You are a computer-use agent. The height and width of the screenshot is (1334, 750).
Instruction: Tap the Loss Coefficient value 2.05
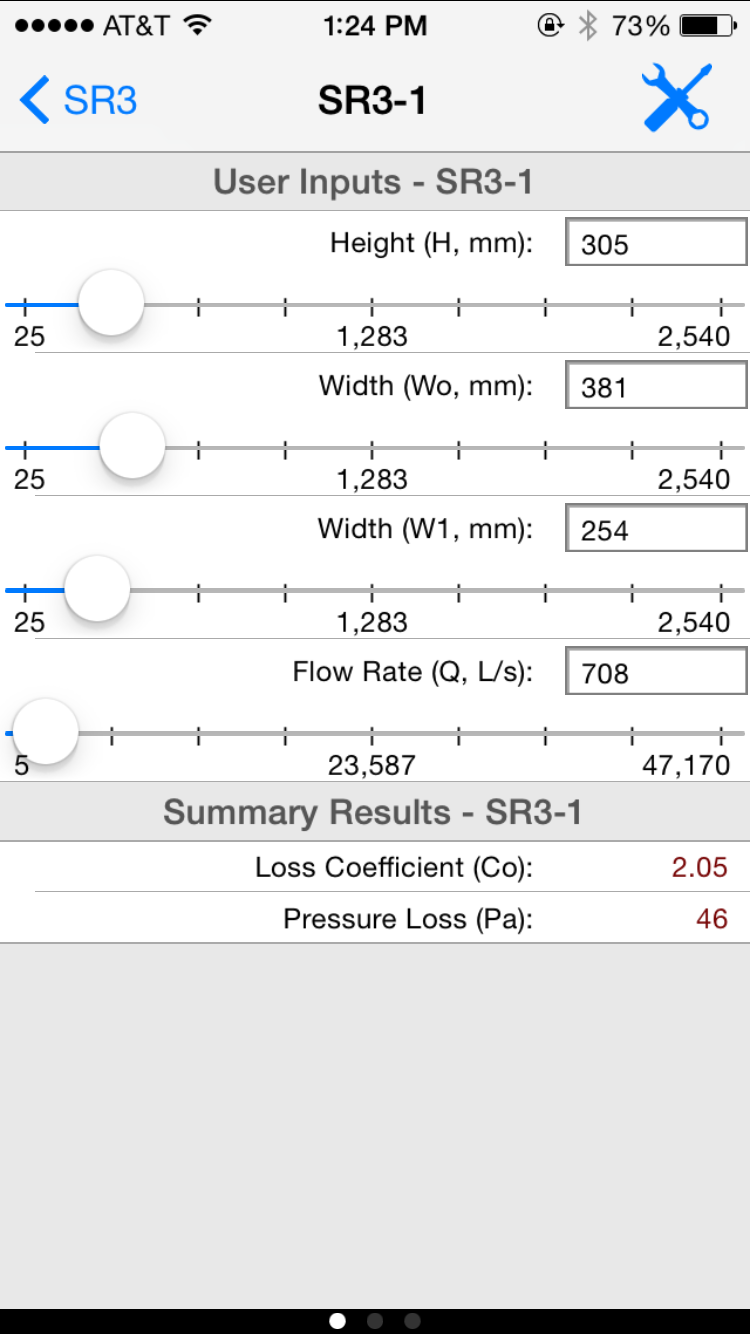pos(699,867)
